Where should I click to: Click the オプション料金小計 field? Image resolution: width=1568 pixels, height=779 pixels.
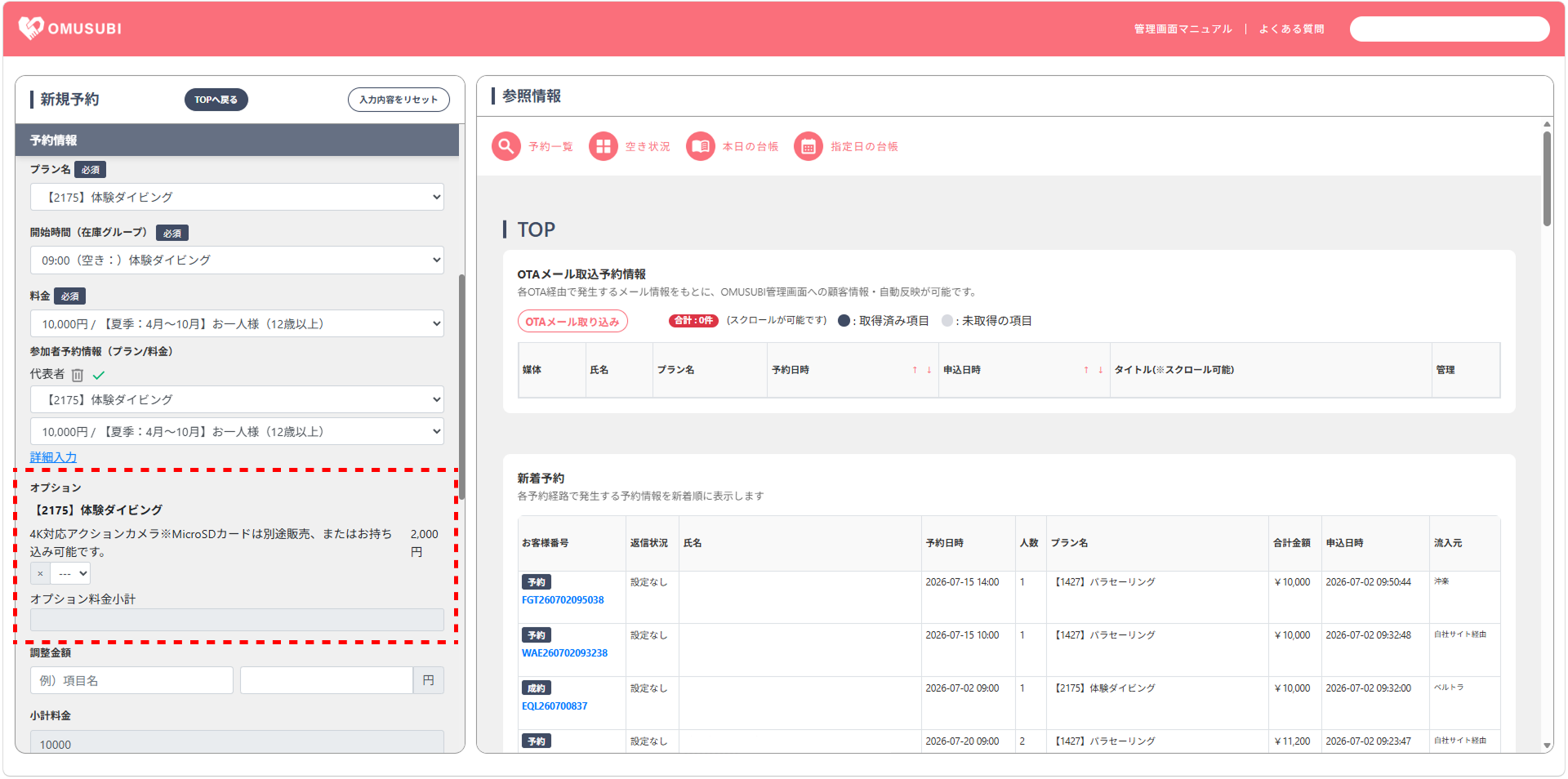(x=237, y=620)
